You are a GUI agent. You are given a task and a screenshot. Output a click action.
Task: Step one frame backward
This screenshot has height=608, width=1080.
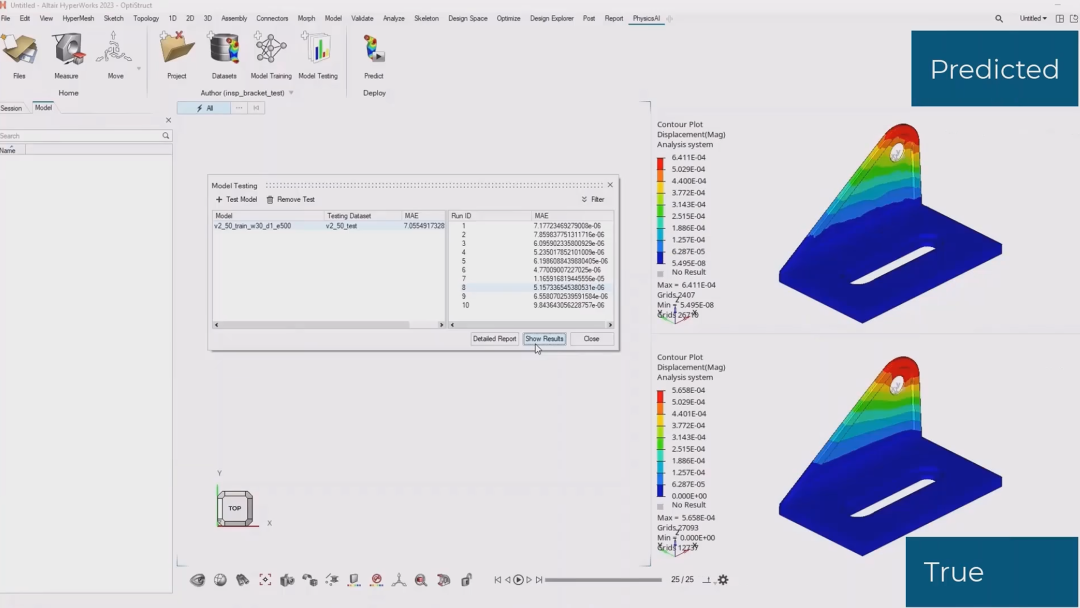(508, 580)
